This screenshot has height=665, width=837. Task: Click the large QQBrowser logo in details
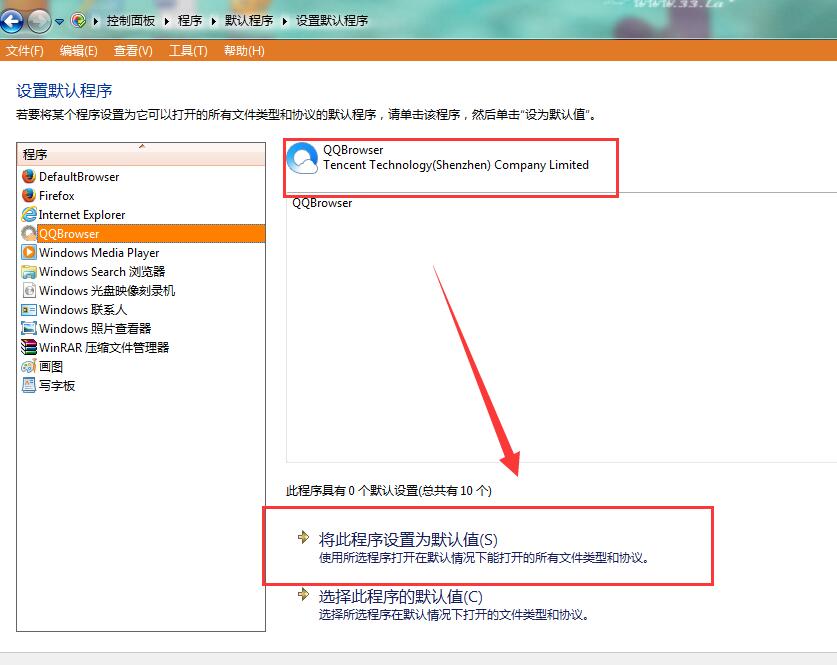pos(302,158)
